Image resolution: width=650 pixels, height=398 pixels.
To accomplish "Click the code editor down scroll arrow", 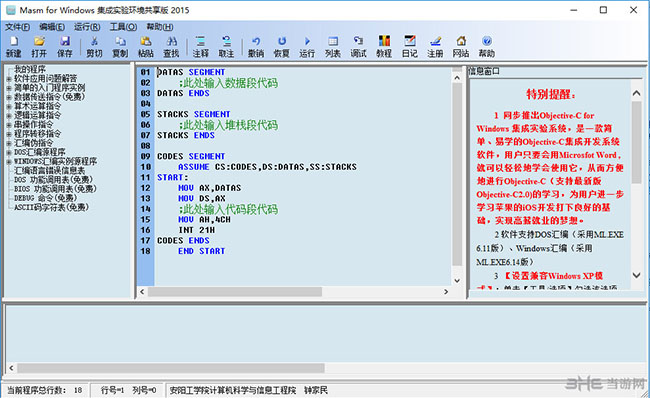I will (457, 281).
